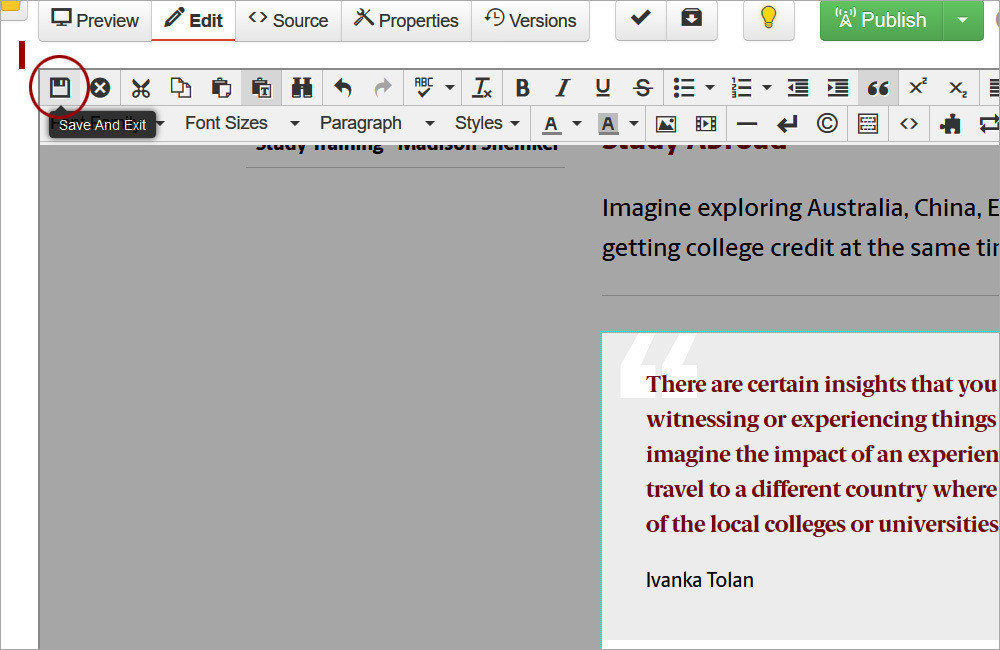The height and width of the screenshot is (650, 1000).
Task: Insert an image using the picture icon
Action: tap(665, 124)
